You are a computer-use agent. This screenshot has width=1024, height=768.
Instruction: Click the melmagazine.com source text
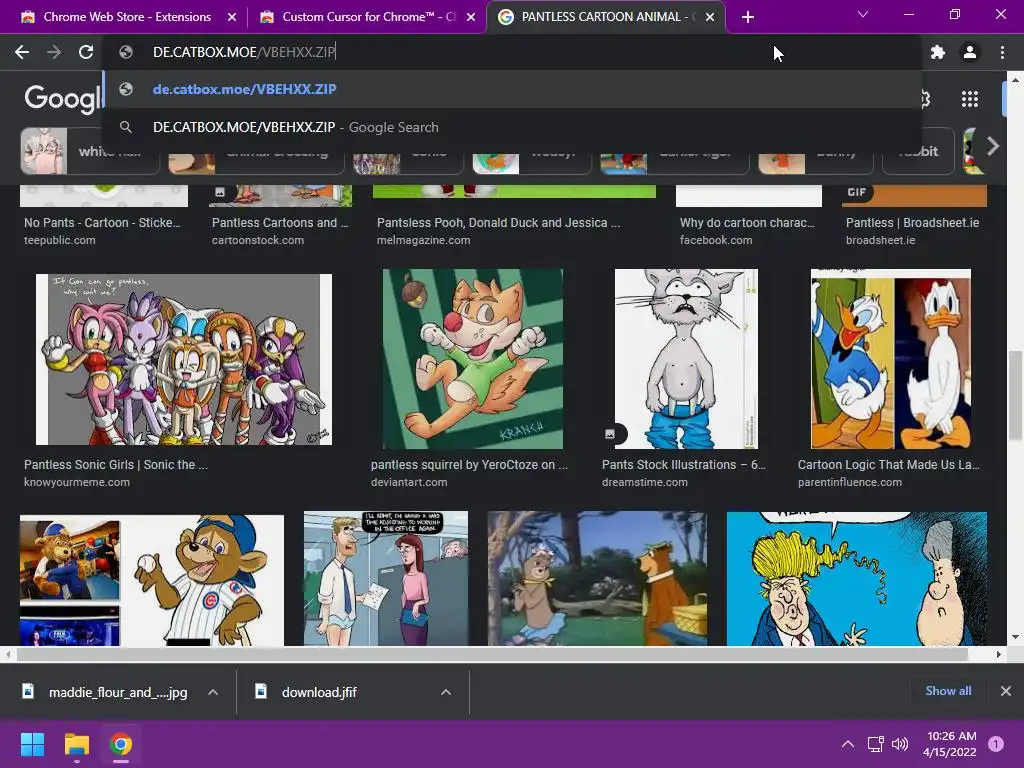[x=423, y=240]
